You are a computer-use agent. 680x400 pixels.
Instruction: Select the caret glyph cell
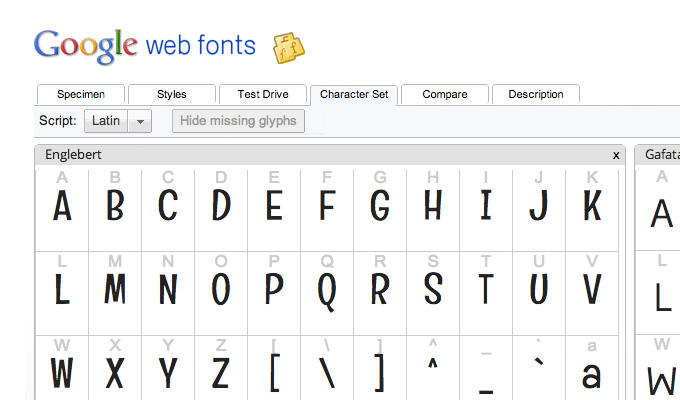[x=433, y=368]
